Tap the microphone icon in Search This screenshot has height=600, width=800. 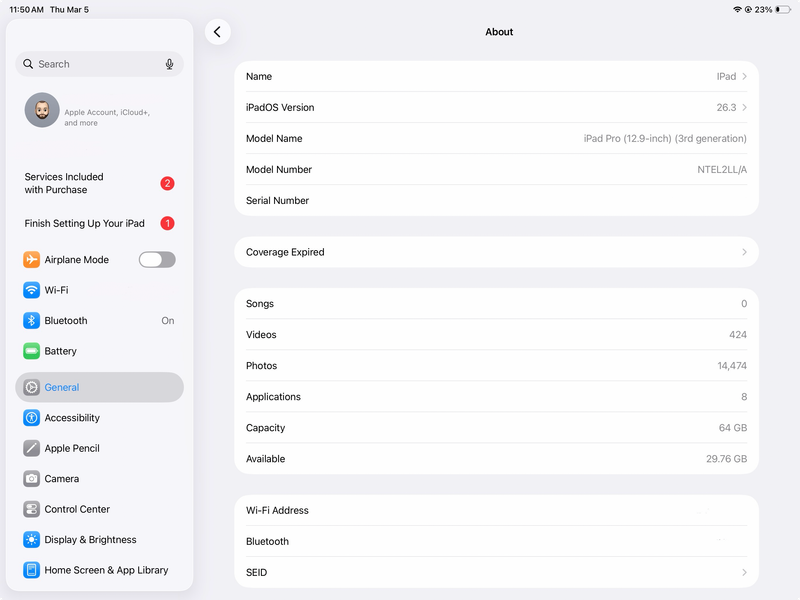pyautogui.click(x=169, y=64)
